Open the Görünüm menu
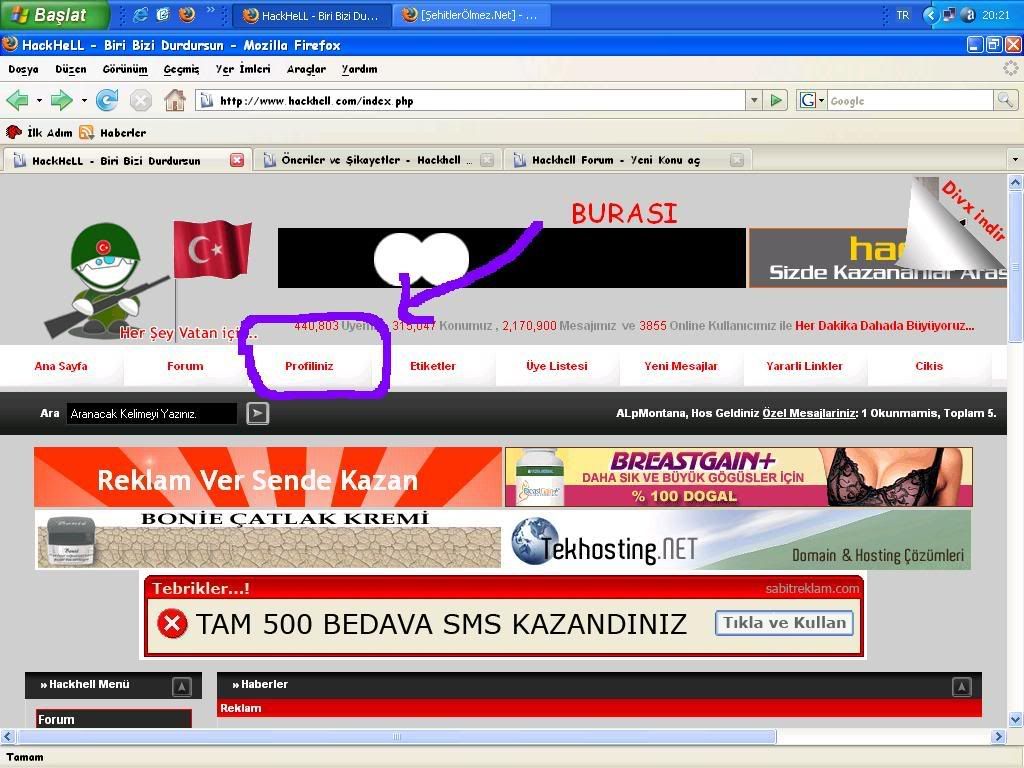 (x=125, y=69)
